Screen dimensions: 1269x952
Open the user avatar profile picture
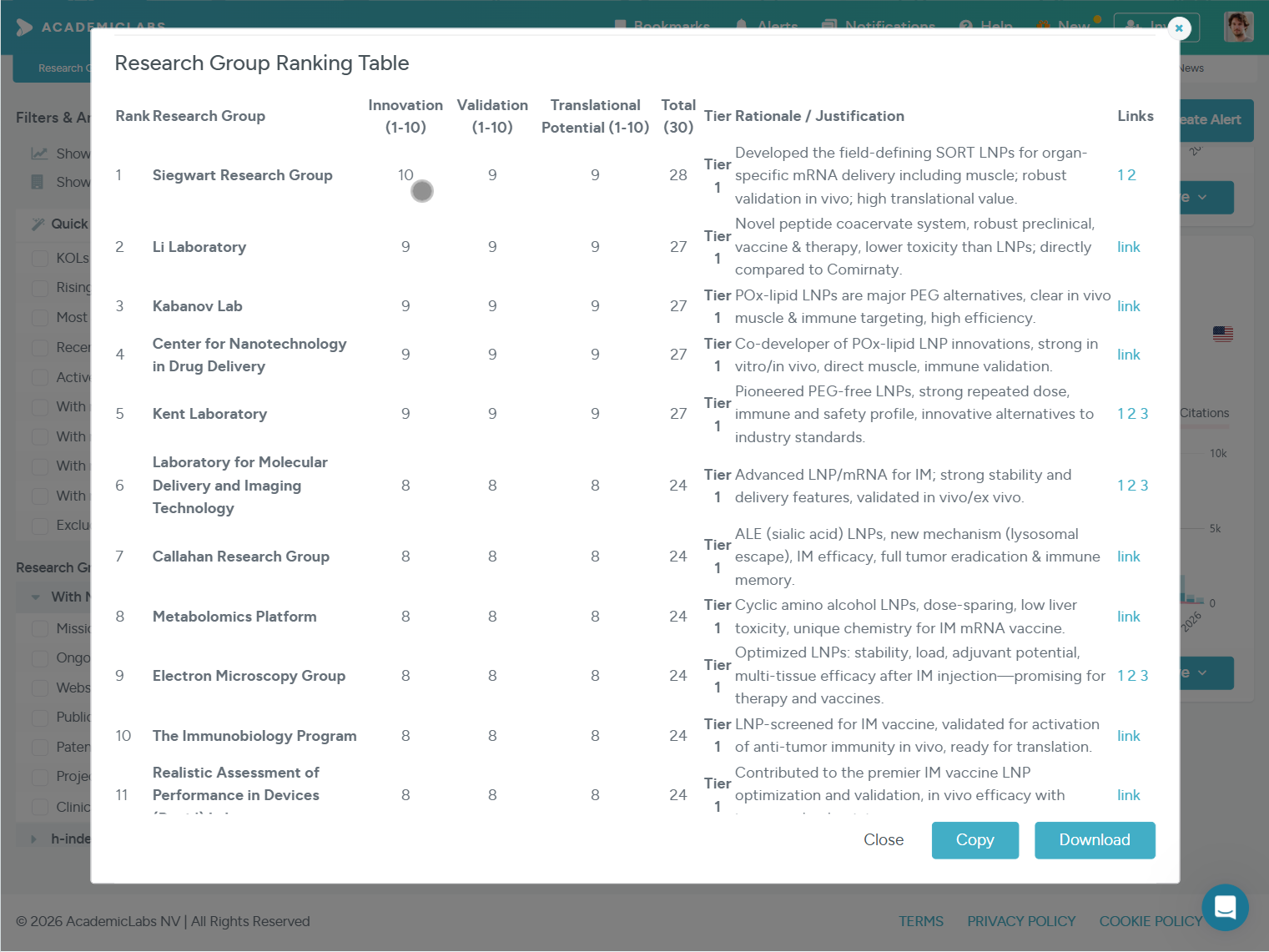(x=1239, y=27)
